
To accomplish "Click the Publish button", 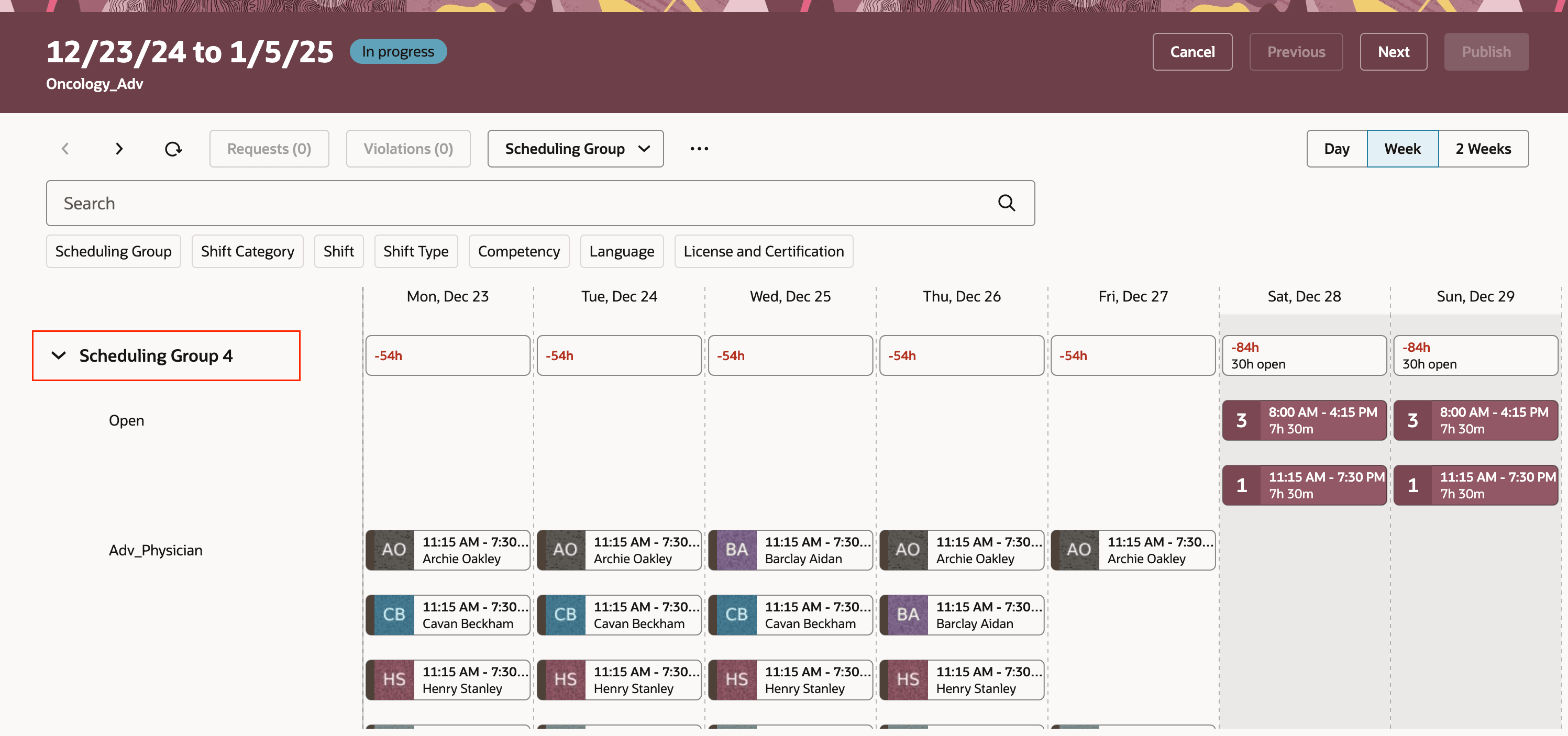I will click(1486, 52).
